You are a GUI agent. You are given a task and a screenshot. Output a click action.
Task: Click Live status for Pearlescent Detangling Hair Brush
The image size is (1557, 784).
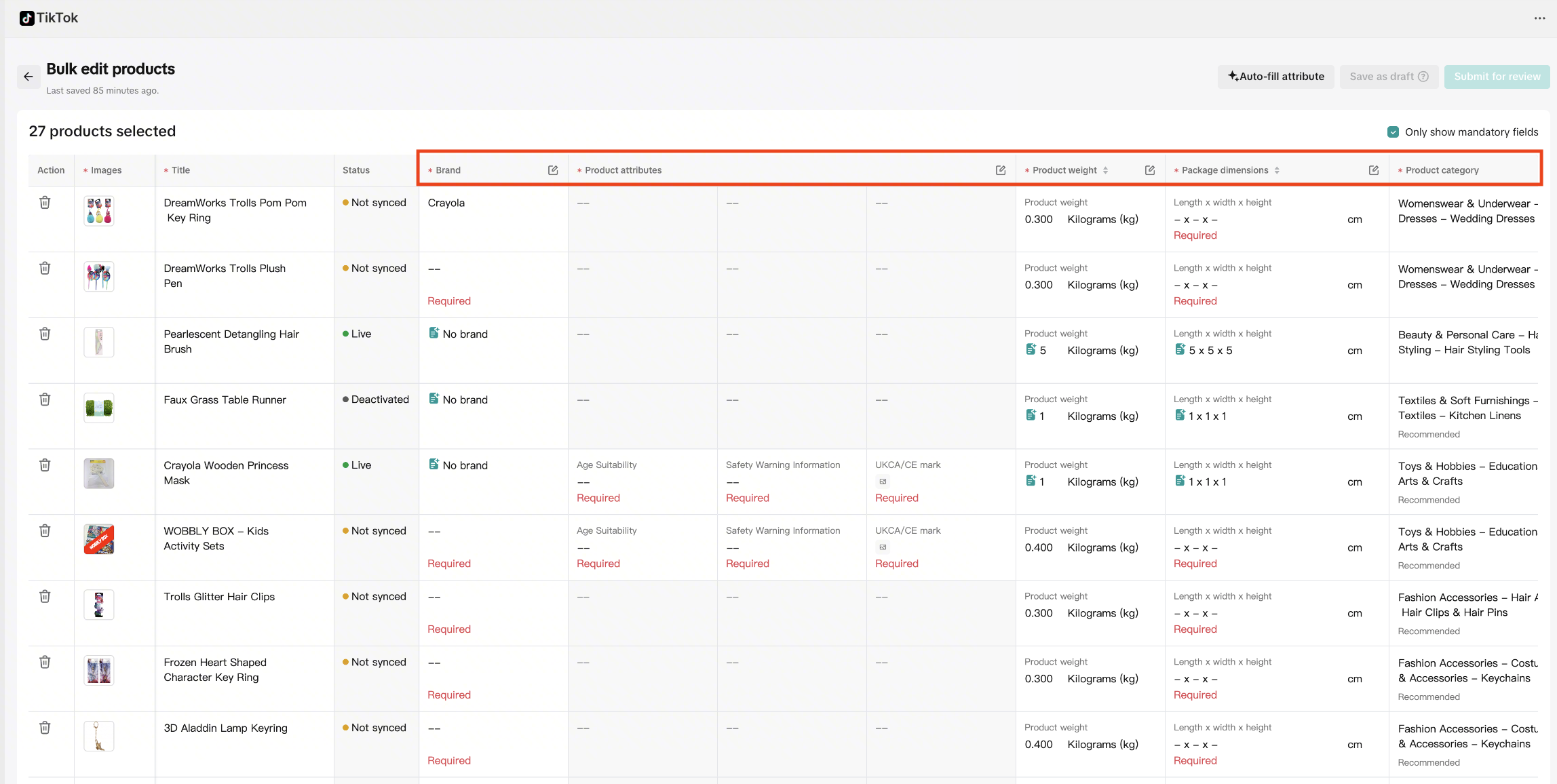coord(357,334)
